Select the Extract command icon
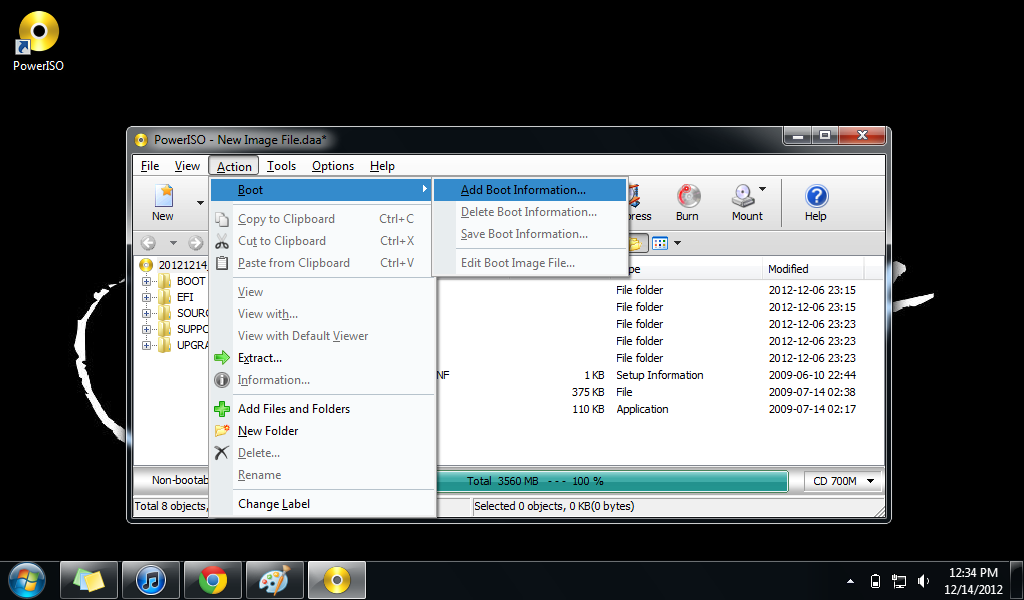Image resolution: width=1024 pixels, height=600 pixels. (221, 357)
